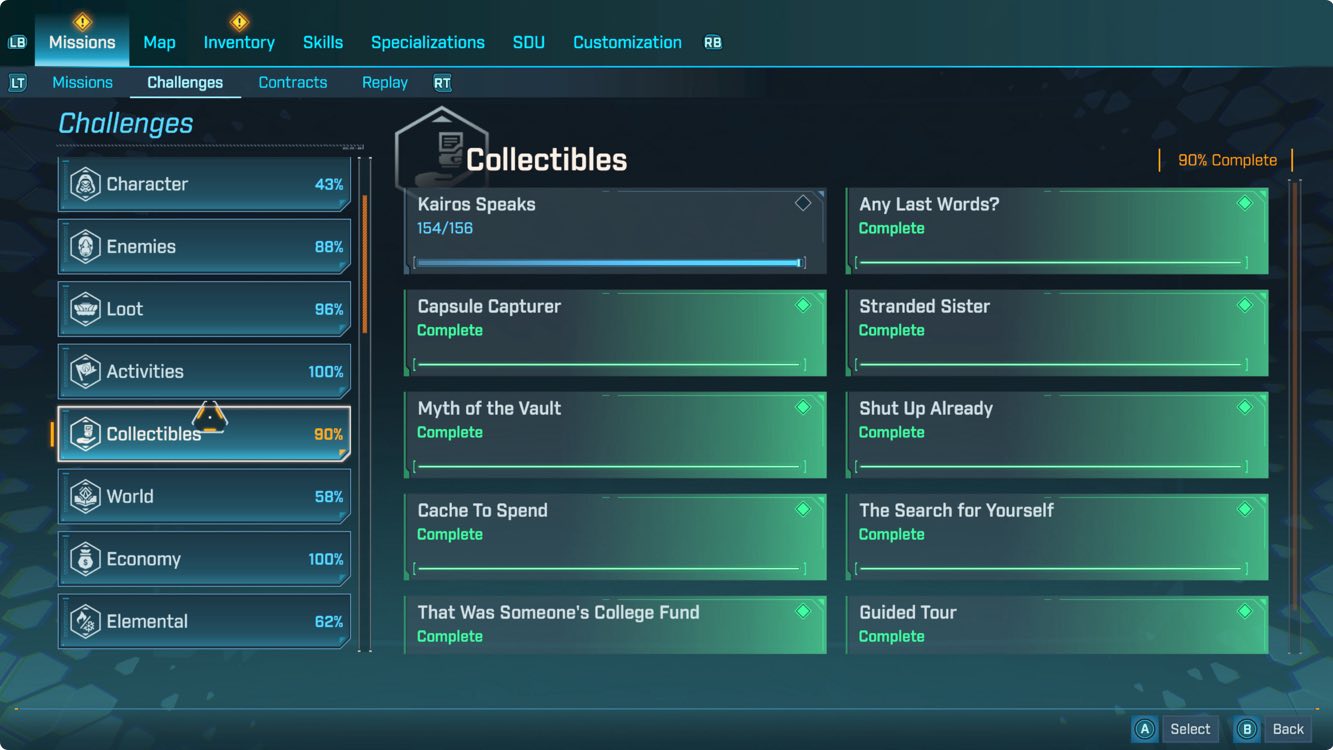This screenshot has height=750, width=1333.
Task: Open the Replay sub-tab
Action: pyautogui.click(x=385, y=82)
